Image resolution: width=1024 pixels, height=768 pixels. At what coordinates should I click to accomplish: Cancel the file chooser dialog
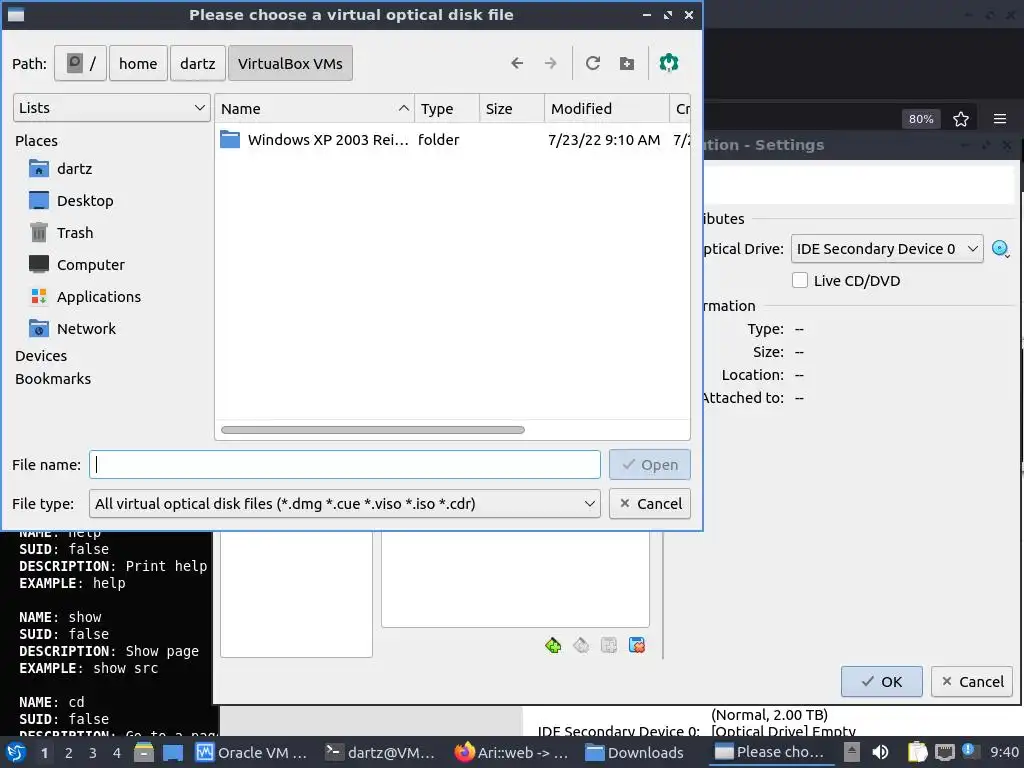pos(650,504)
